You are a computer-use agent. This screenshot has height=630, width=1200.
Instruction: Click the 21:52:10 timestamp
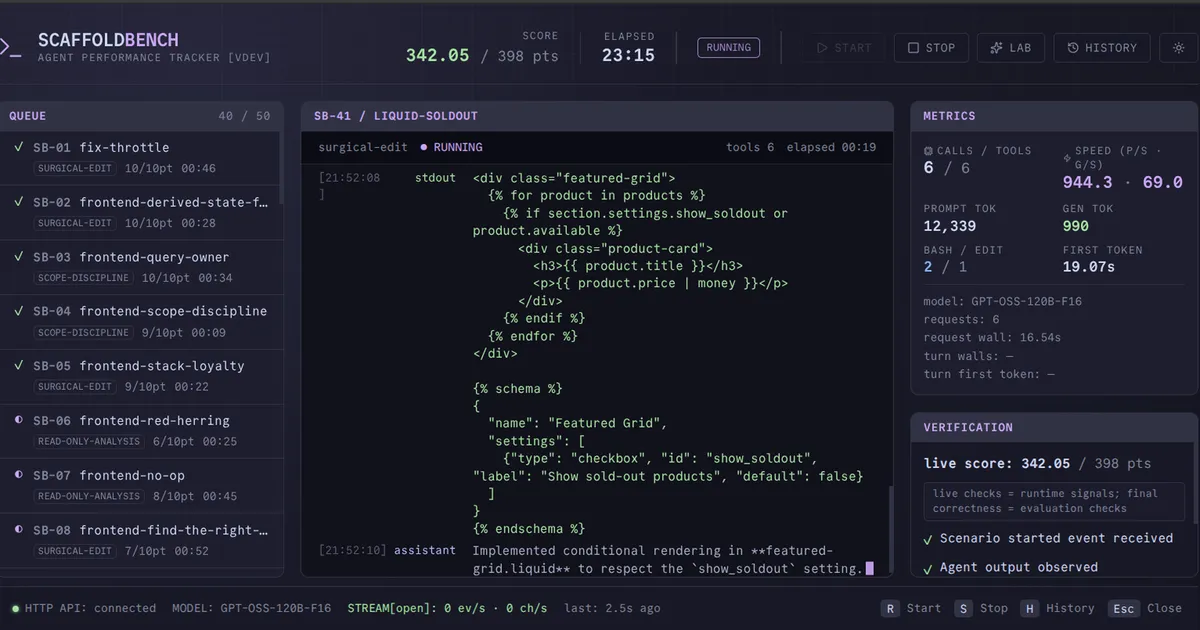pos(352,551)
